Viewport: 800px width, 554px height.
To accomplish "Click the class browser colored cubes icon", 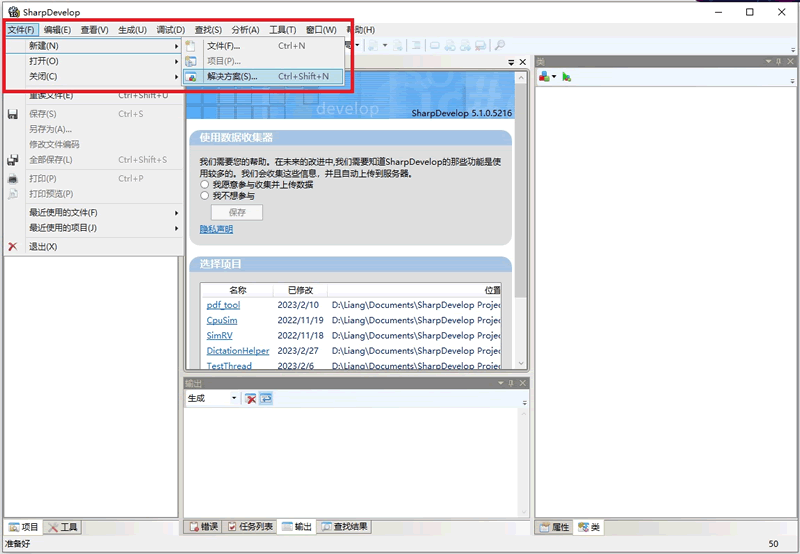I will click(544, 77).
